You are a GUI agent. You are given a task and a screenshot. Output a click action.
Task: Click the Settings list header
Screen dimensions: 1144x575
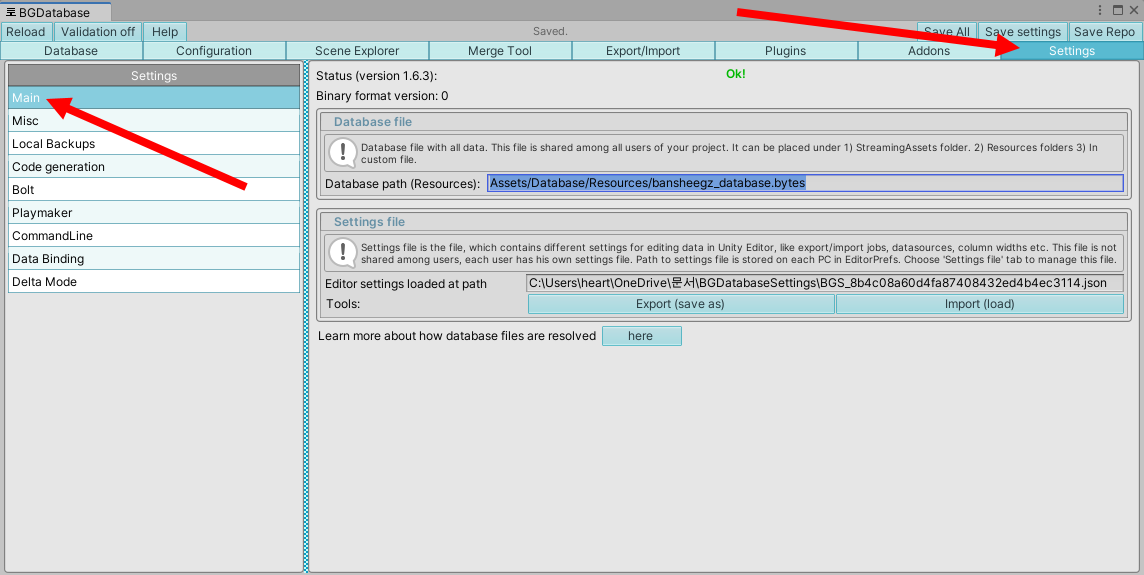(x=154, y=75)
